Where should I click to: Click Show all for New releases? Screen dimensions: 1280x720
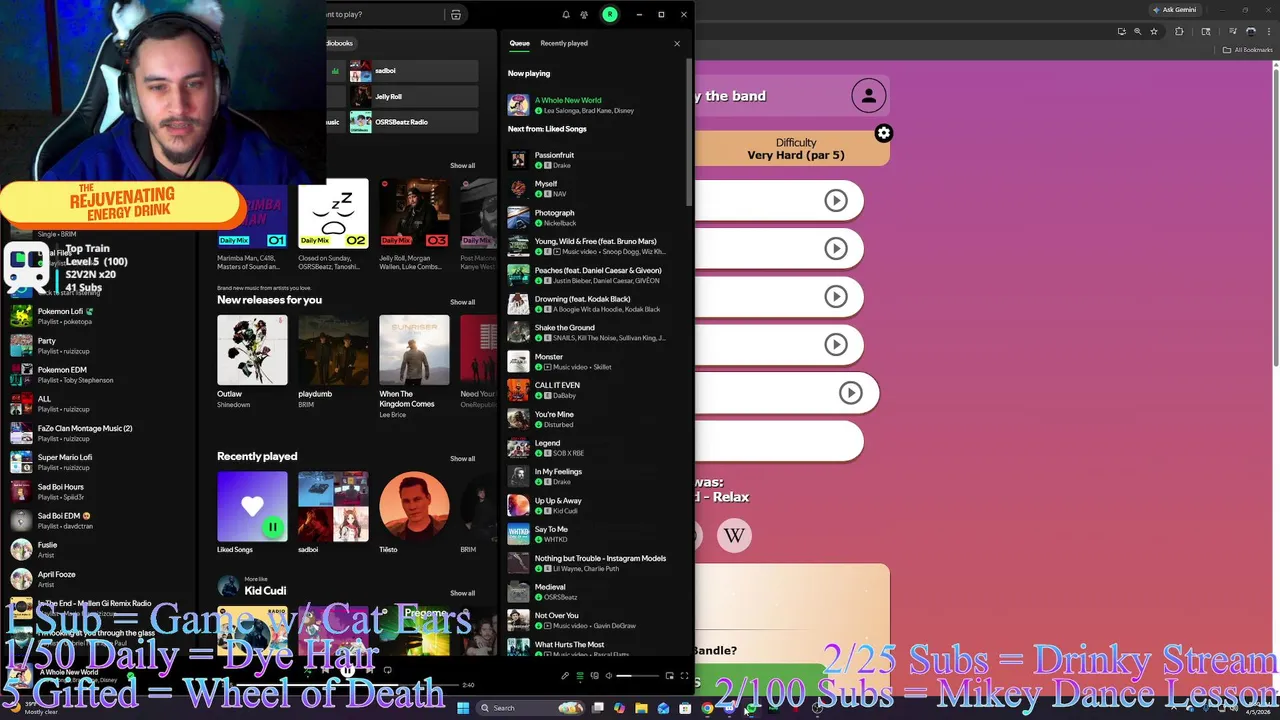pyautogui.click(x=462, y=302)
